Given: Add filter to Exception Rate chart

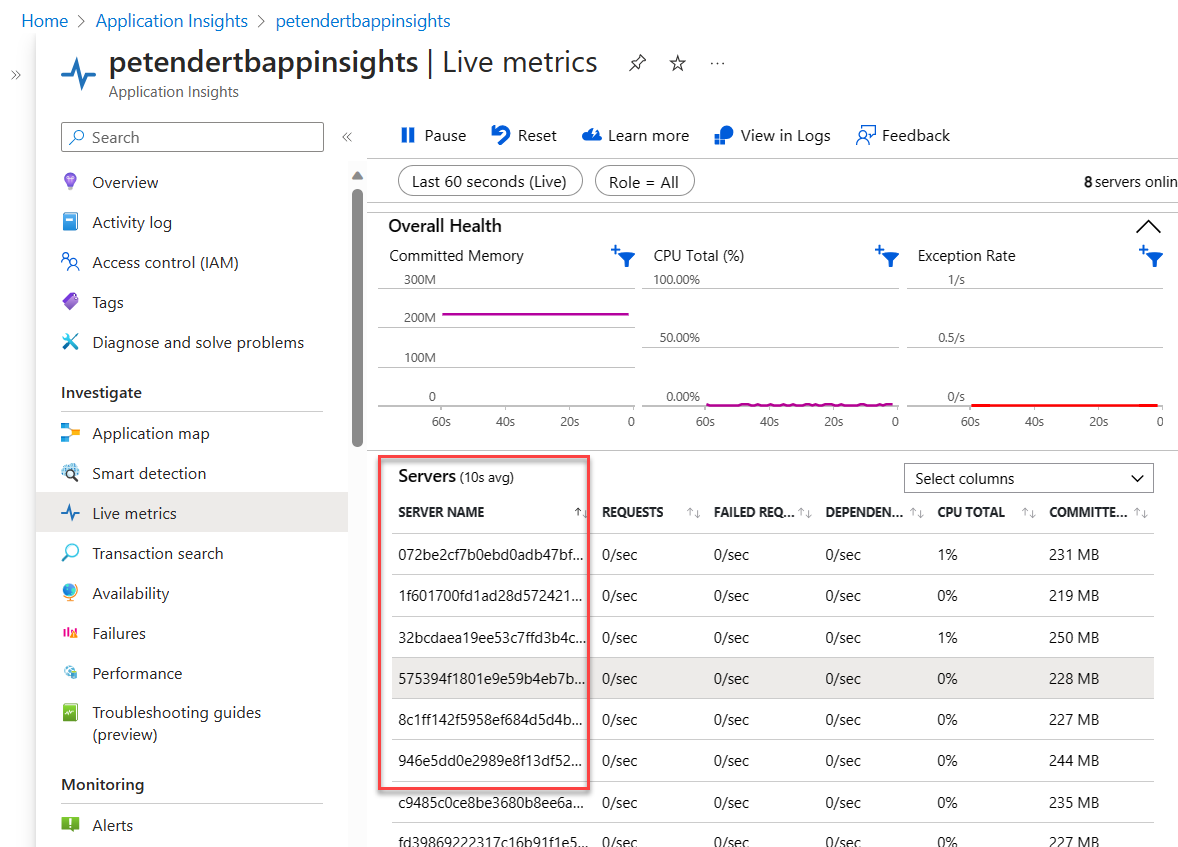Looking at the screenshot, I should coord(1151,256).
